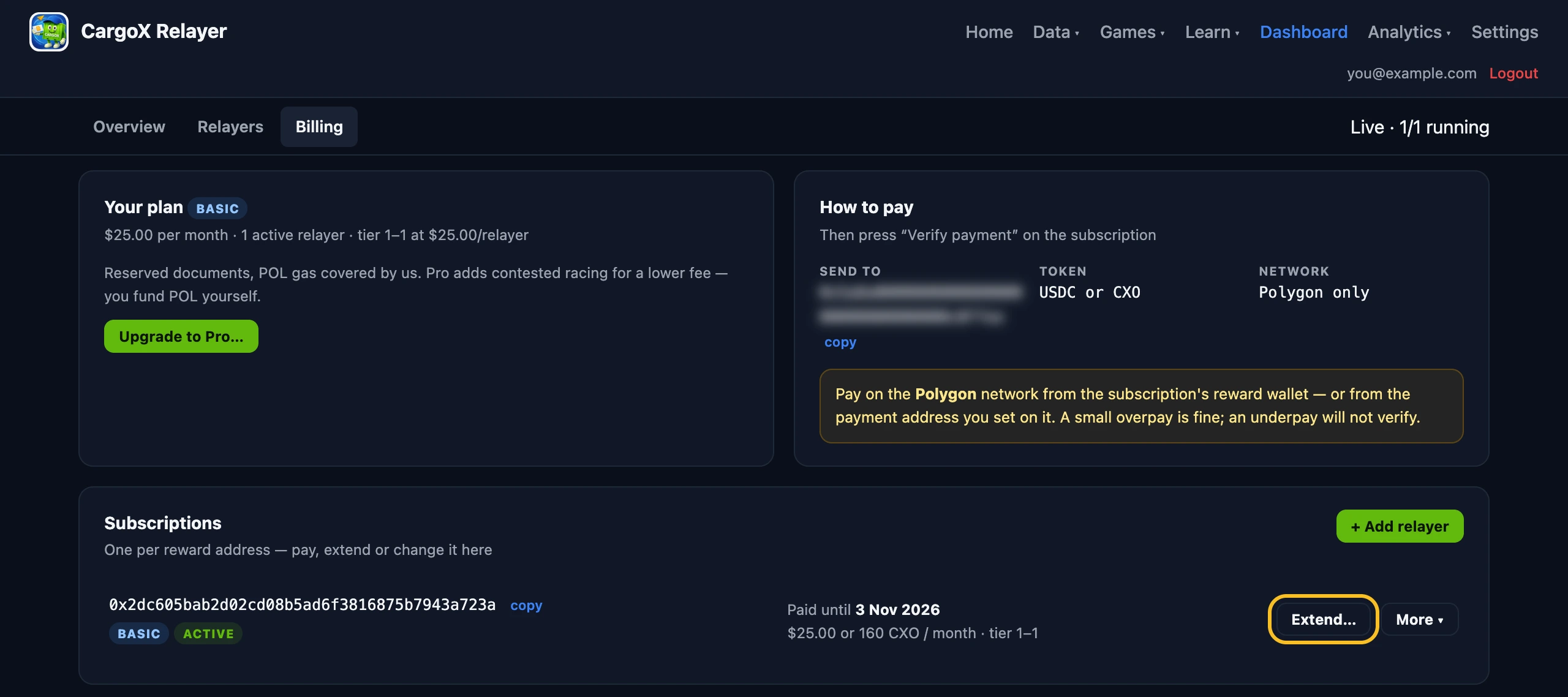Click the you@example.com account text
Image resolution: width=1568 pixels, height=697 pixels.
coord(1411,73)
